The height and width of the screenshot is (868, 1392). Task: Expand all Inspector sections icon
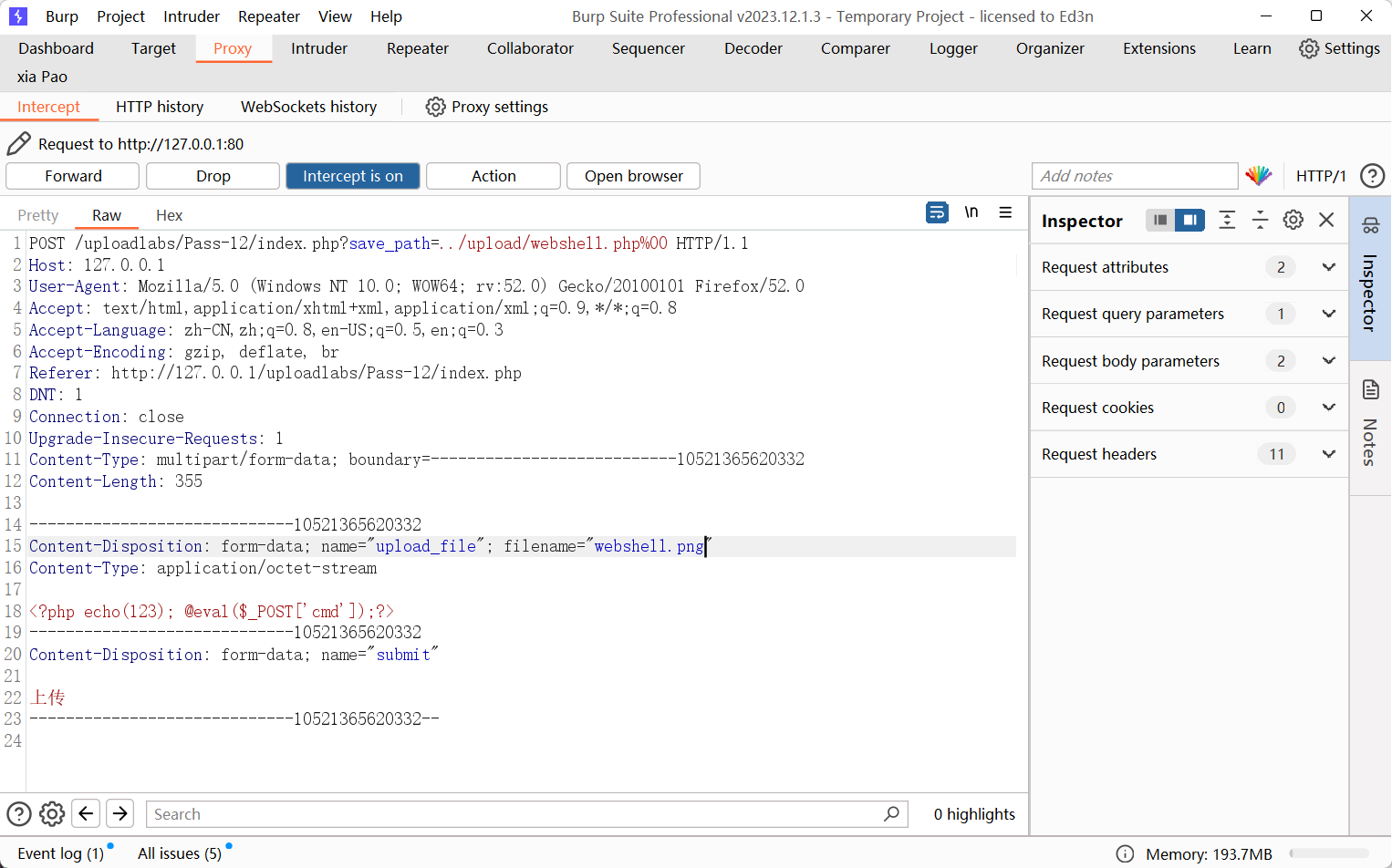tap(1227, 220)
